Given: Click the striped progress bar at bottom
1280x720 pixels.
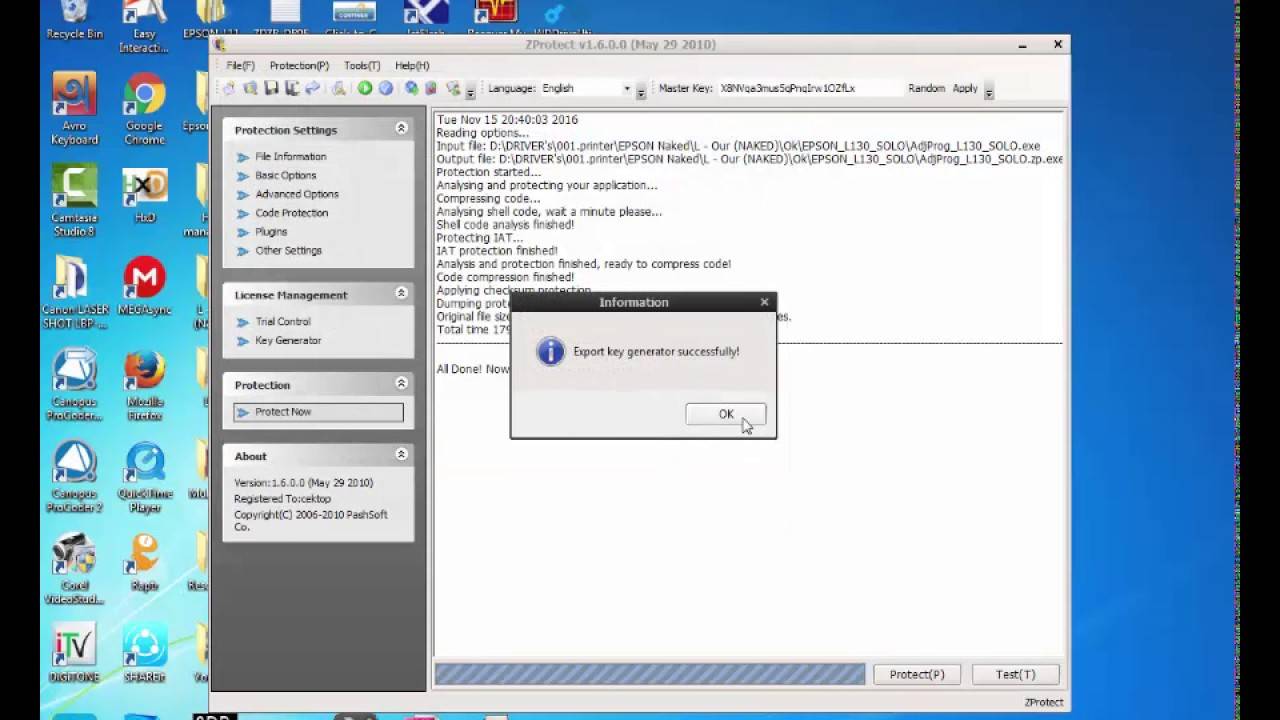Looking at the screenshot, I should pyautogui.click(x=650, y=675).
